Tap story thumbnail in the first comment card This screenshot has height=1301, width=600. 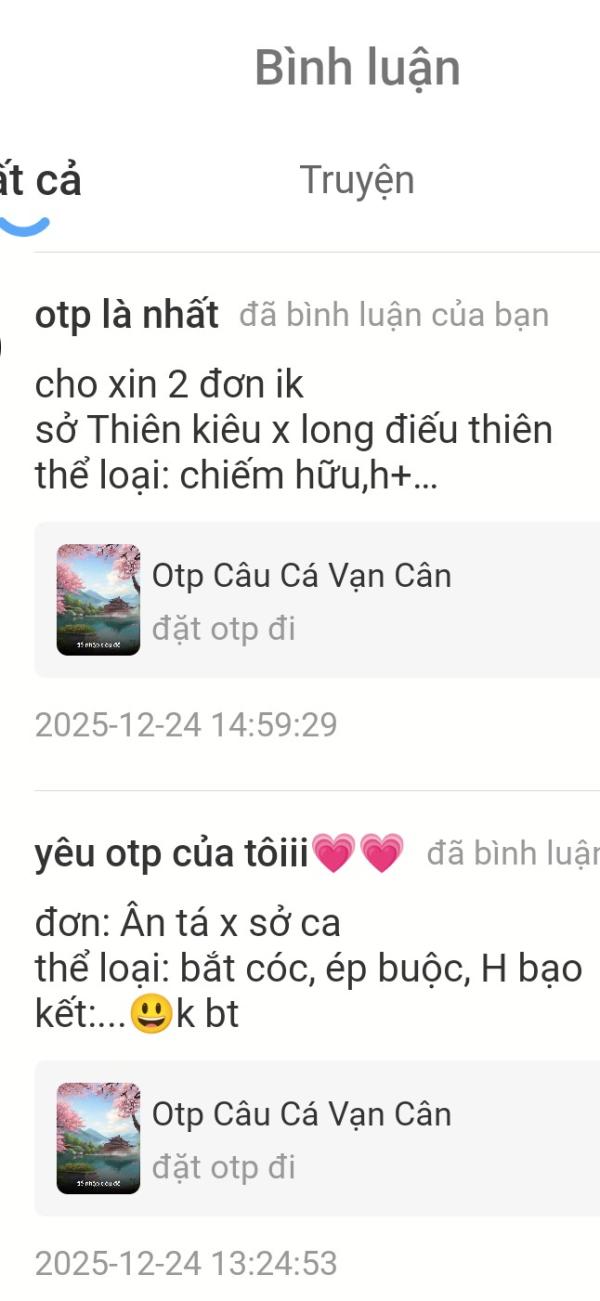point(98,600)
